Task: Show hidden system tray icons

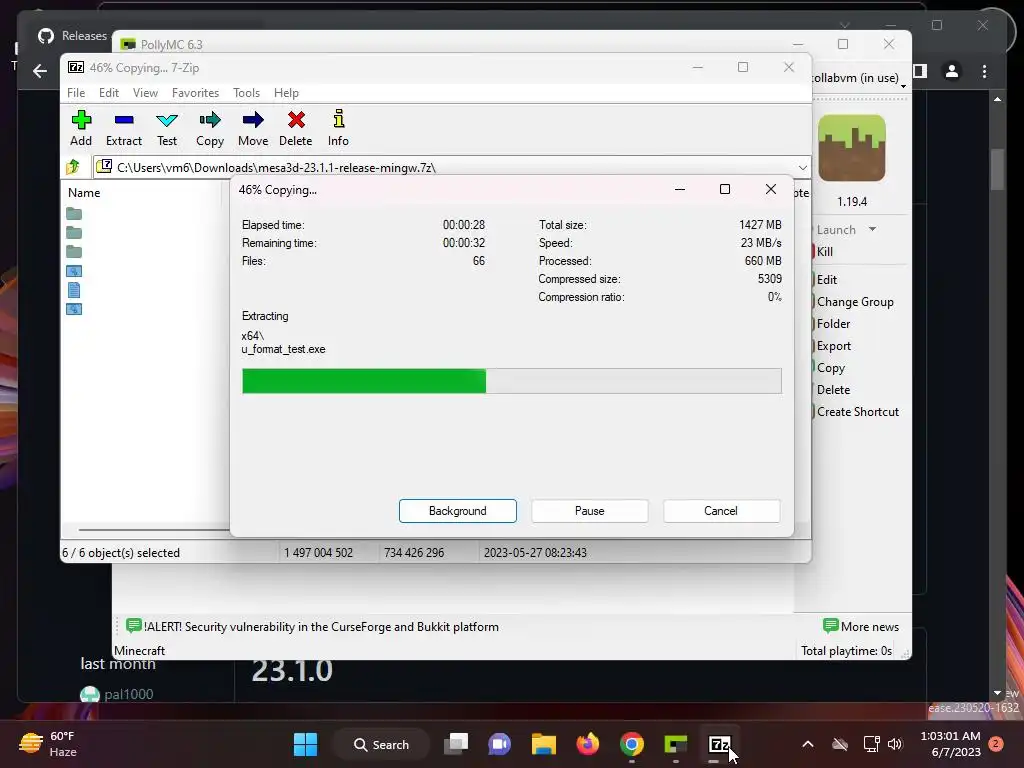Action: click(808, 744)
